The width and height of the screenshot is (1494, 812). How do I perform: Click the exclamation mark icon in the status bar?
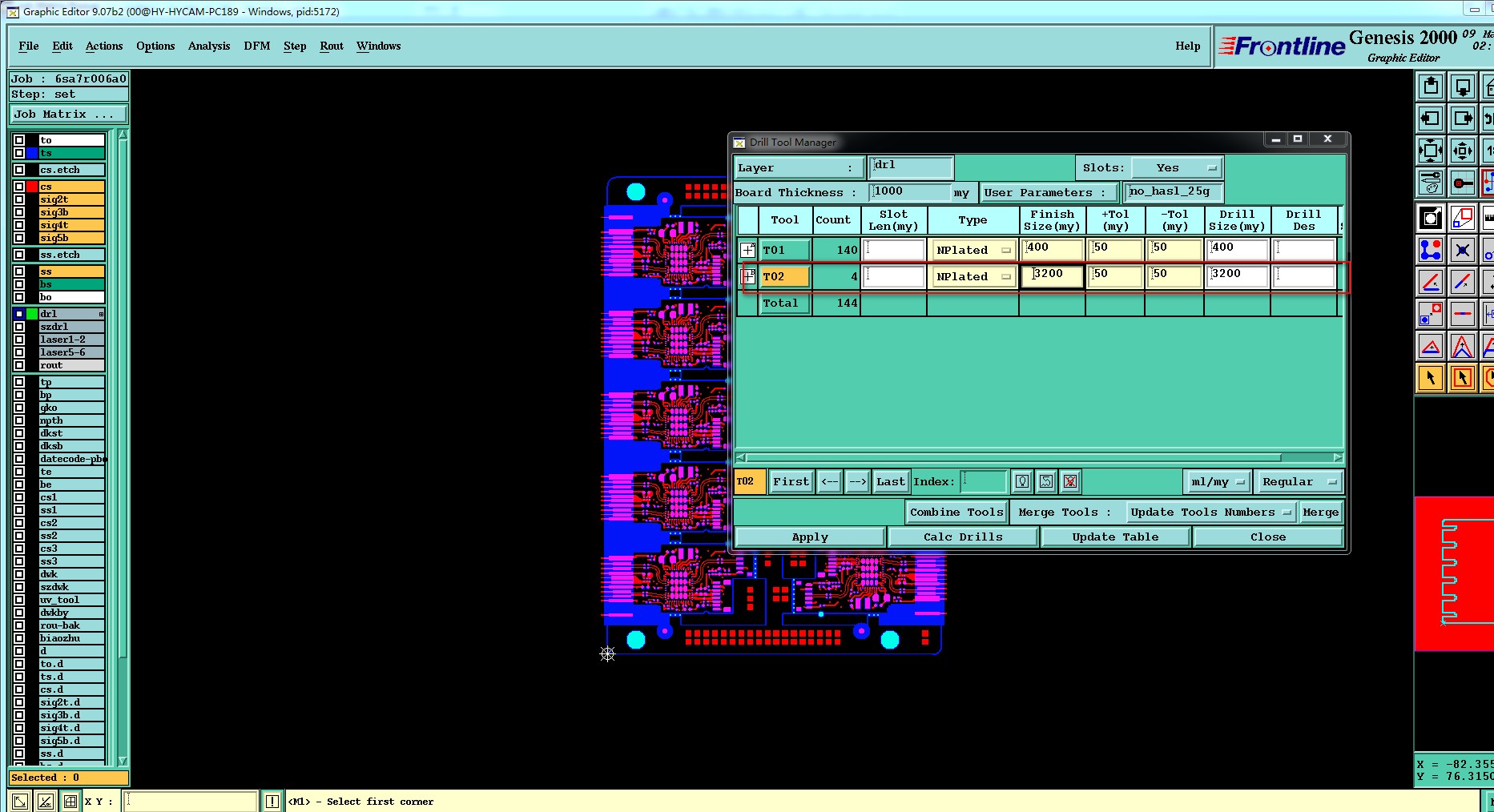click(272, 801)
